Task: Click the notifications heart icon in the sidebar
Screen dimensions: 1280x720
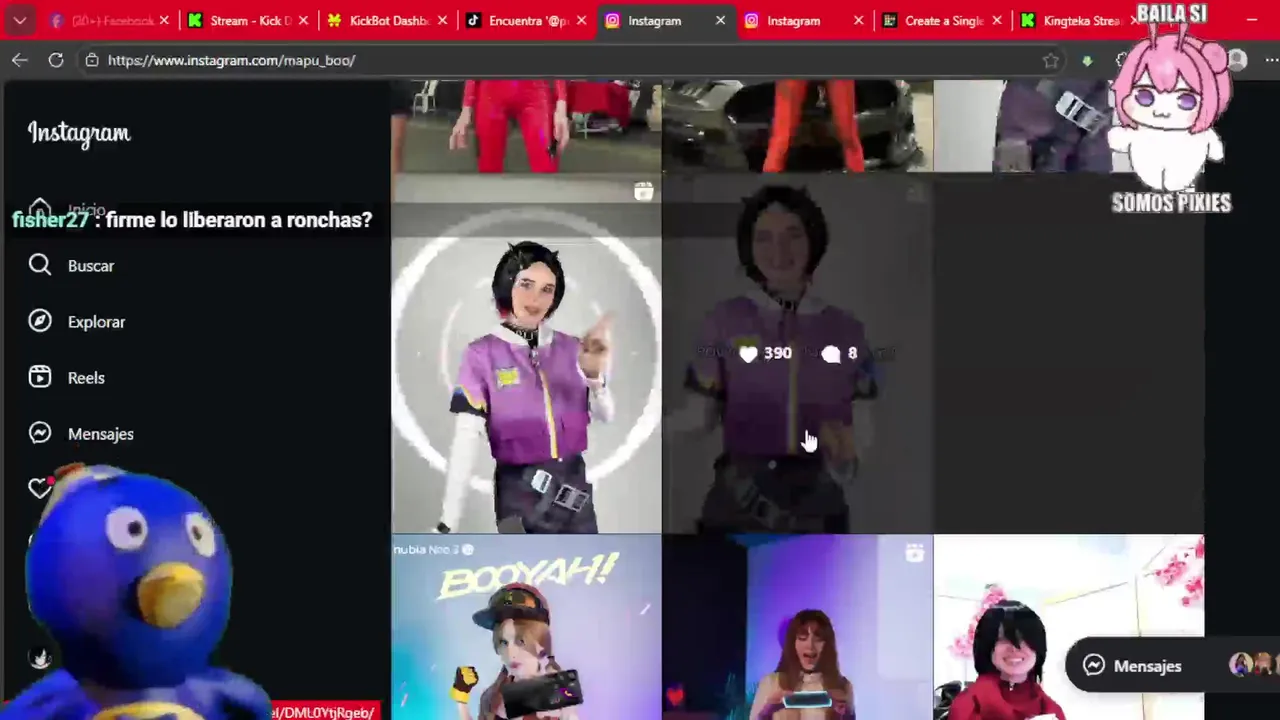Action: [x=39, y=487]
